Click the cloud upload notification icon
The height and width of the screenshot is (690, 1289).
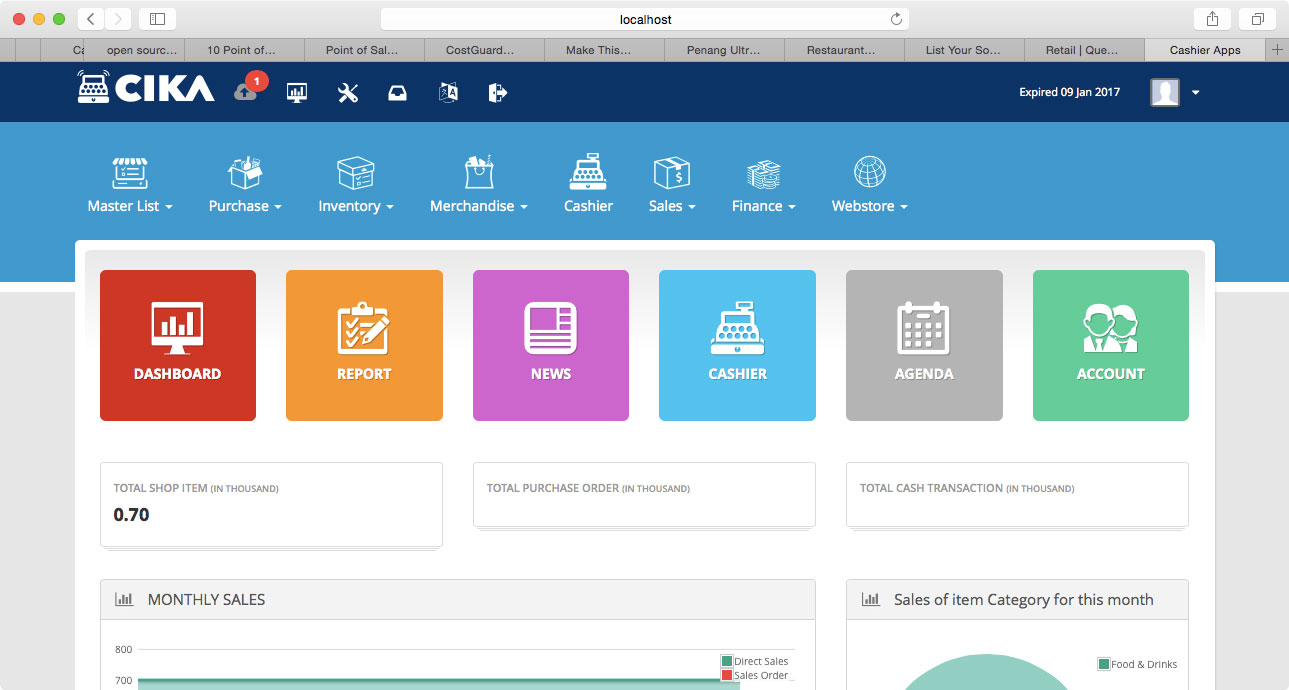(246, 92)
